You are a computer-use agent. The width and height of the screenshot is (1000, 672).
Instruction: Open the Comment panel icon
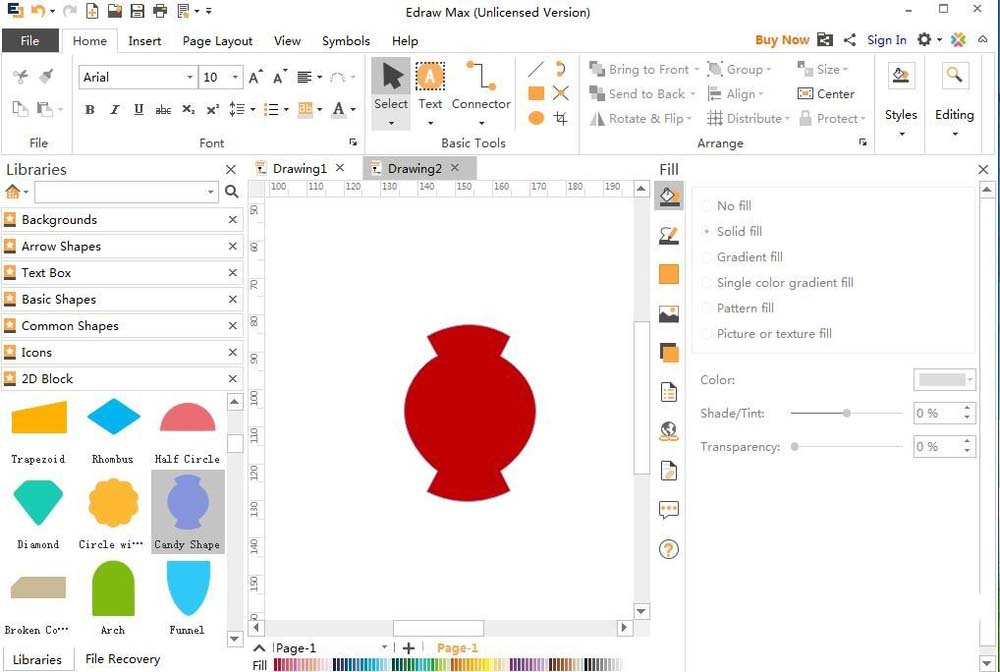pos(668,509)
